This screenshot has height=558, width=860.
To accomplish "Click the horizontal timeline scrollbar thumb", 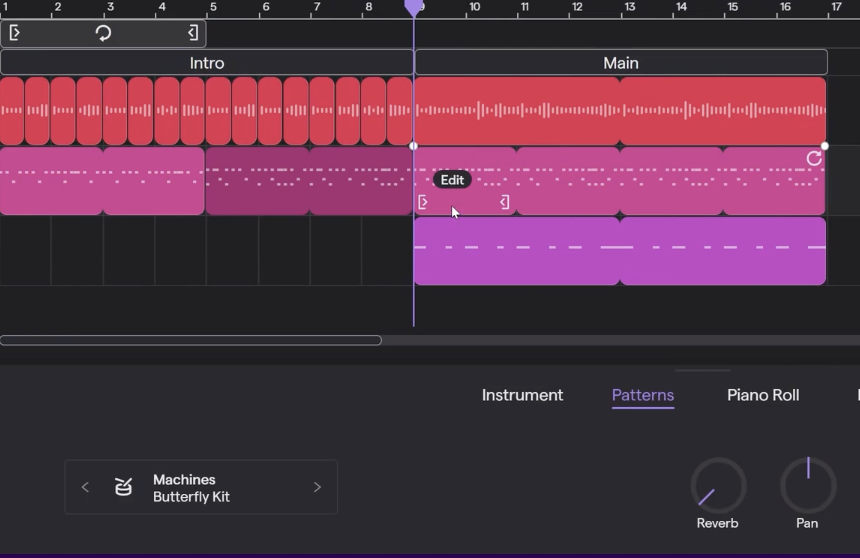I will (191, 340).
